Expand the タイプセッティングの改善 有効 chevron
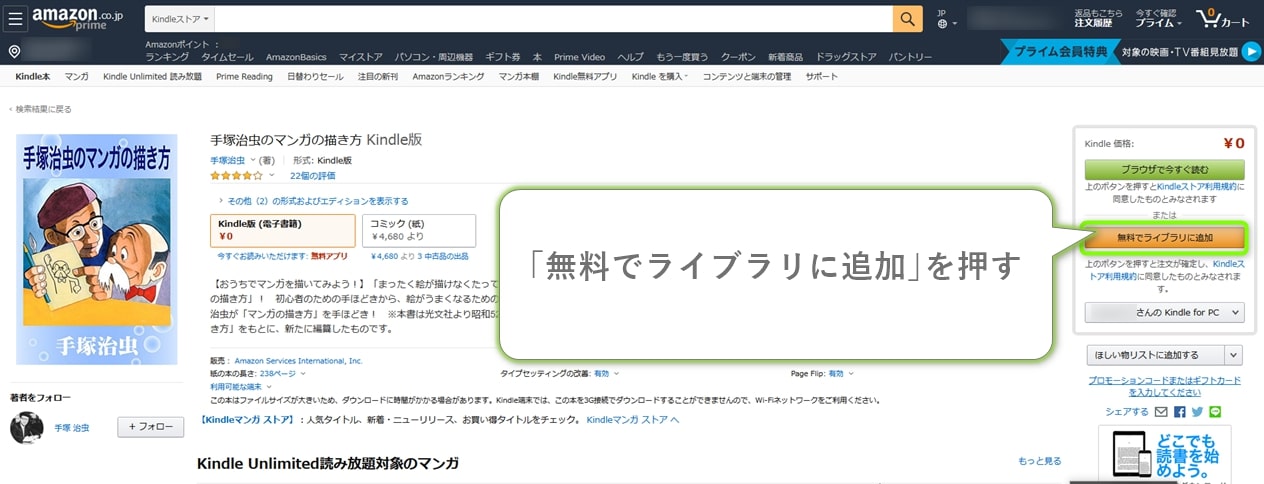This screenshot has height=484, width=1264. (615, 373)
